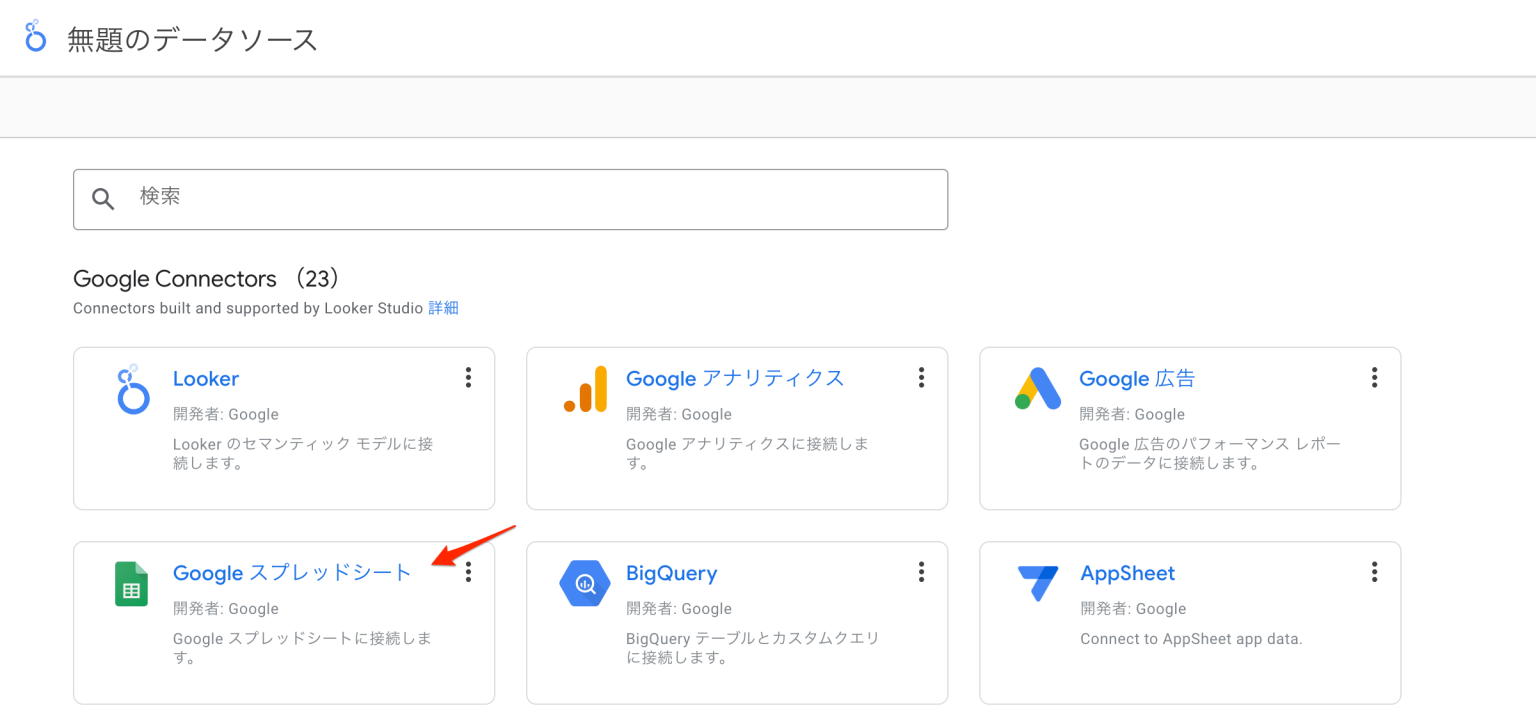This screenshot has height=724, width=1536.
Task: Click the magnifying glass search icon
Action: pyautogui.click(x=103, y=198)
